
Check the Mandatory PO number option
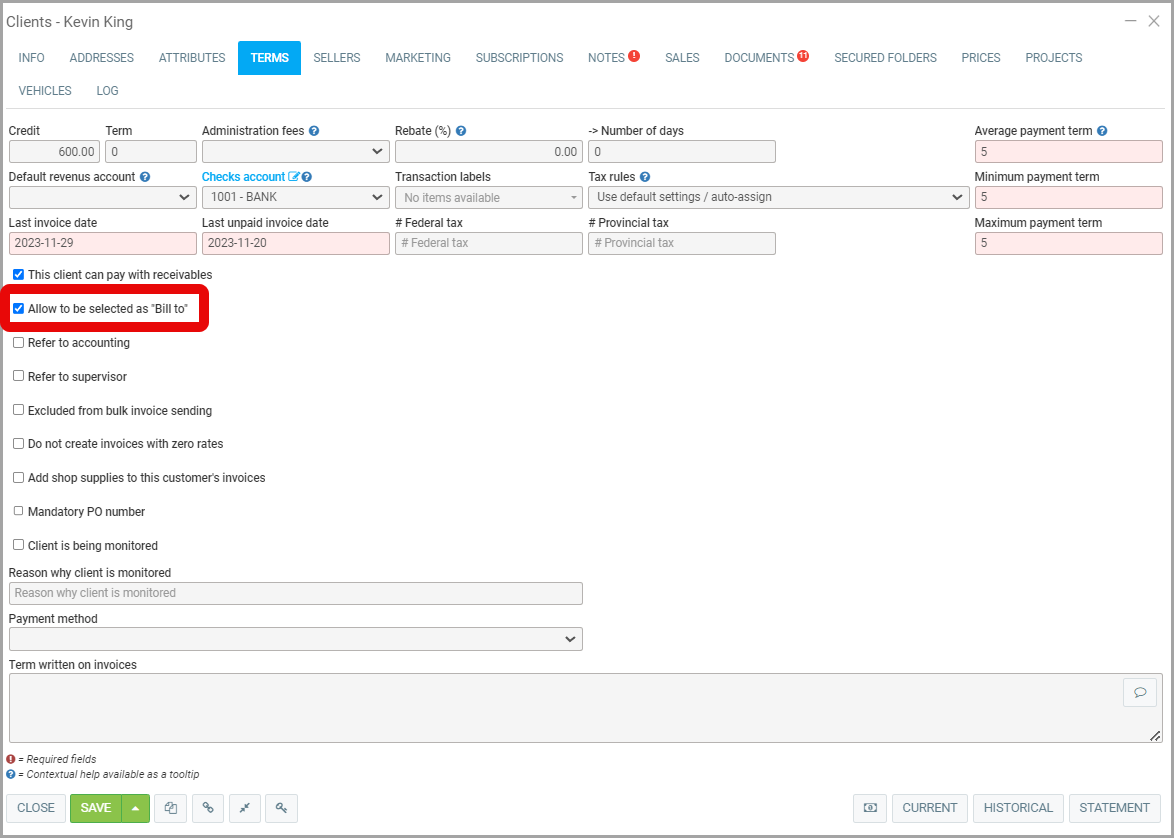point(18,511)
